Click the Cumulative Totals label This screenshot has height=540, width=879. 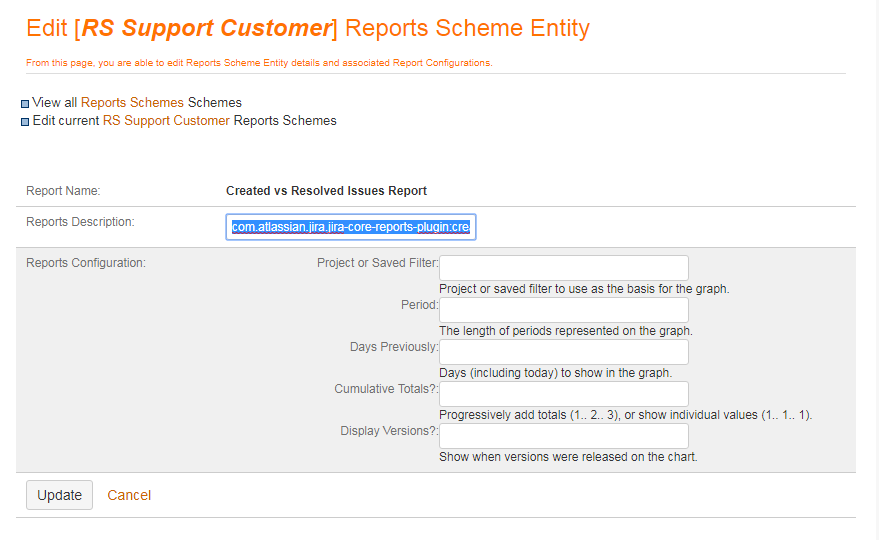386,389
